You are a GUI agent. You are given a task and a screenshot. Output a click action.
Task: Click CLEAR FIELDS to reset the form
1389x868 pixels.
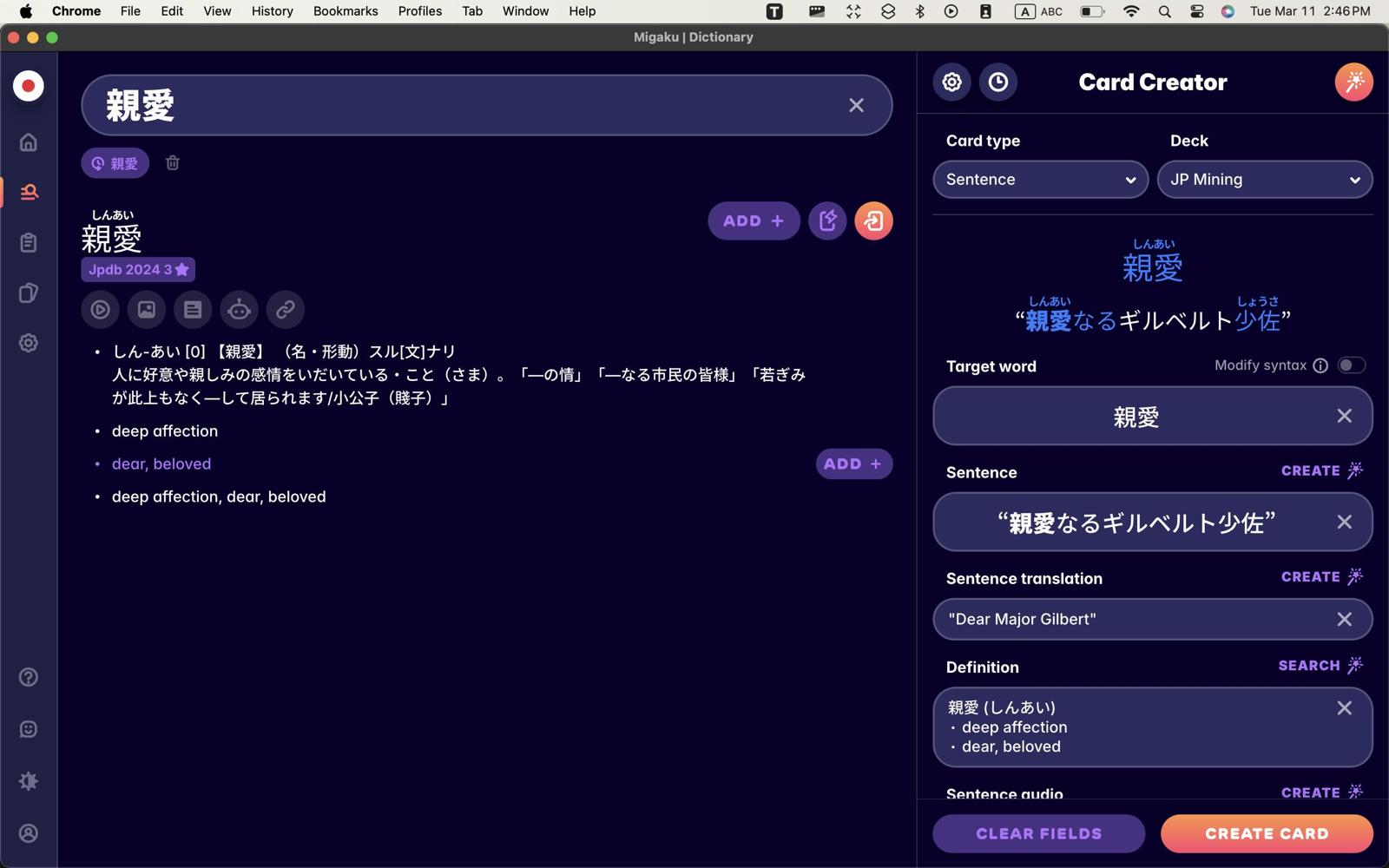click(1038, 833)
